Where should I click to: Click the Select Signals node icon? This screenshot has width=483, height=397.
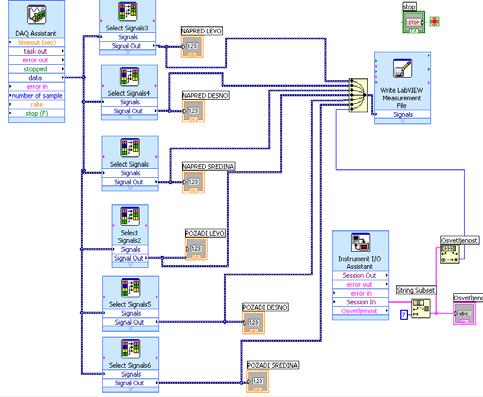[130, 148]
